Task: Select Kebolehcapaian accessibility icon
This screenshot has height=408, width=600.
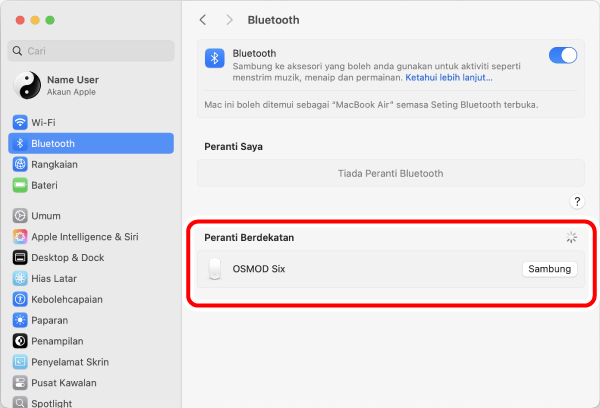Action: [20, 299]
